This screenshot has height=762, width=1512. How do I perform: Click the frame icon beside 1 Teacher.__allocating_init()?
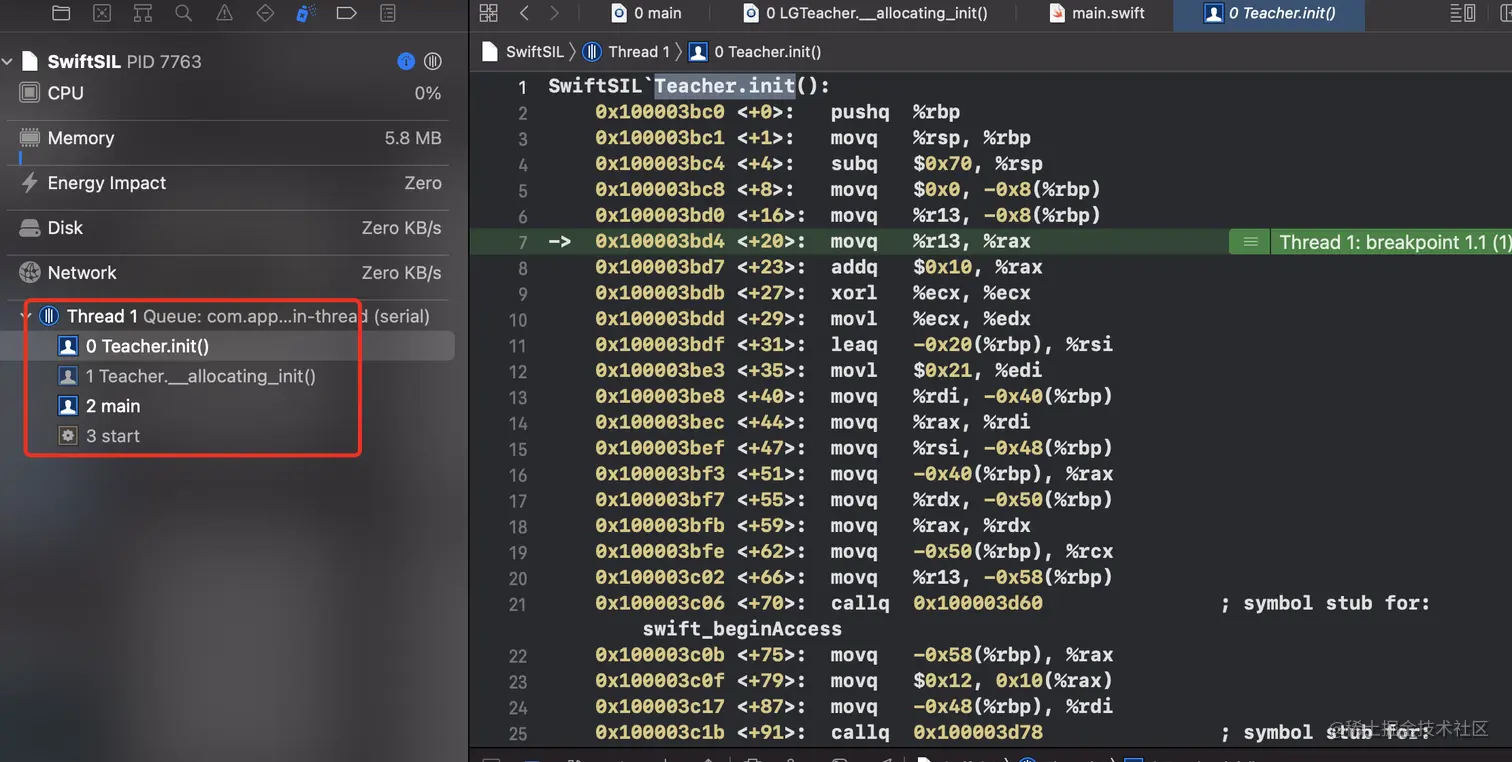[68, 376]
